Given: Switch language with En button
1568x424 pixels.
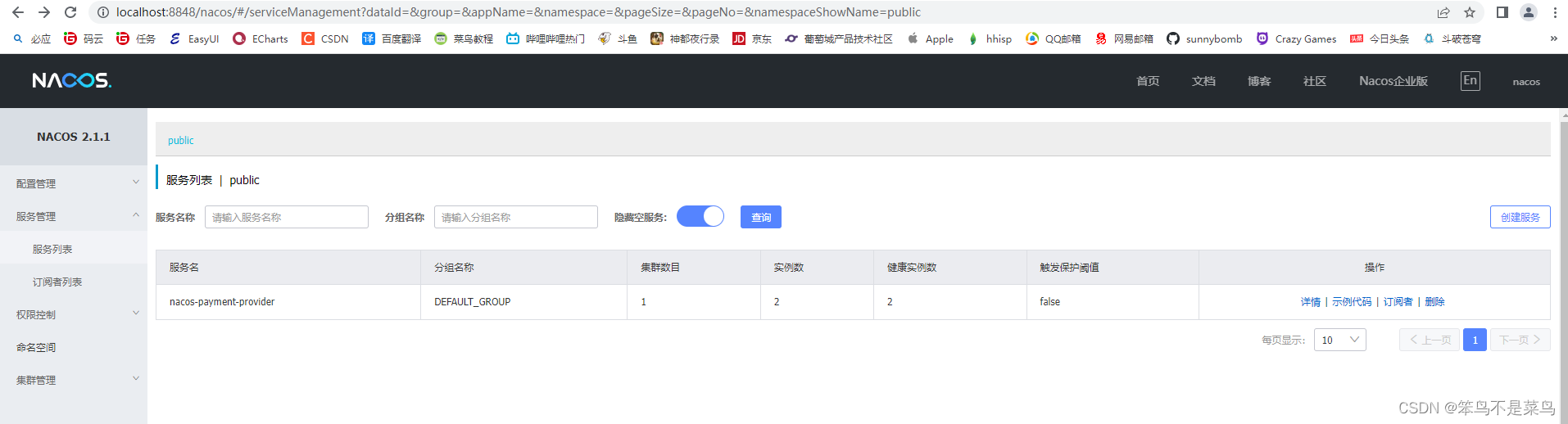Looking at the screenshot, I should coord(1471,80).
